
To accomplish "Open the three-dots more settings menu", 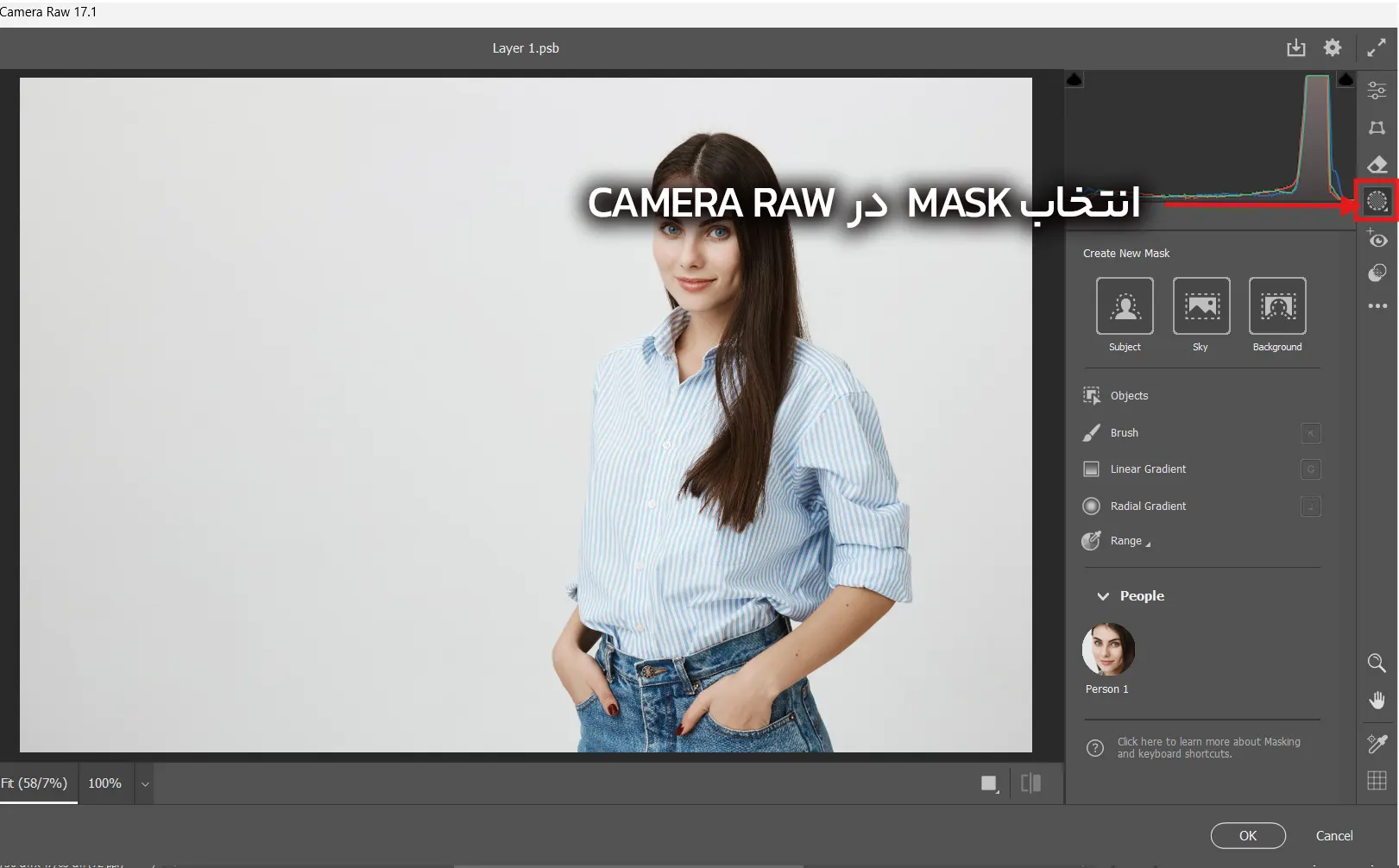I will pyautogui.click(x=1377, y=306).
